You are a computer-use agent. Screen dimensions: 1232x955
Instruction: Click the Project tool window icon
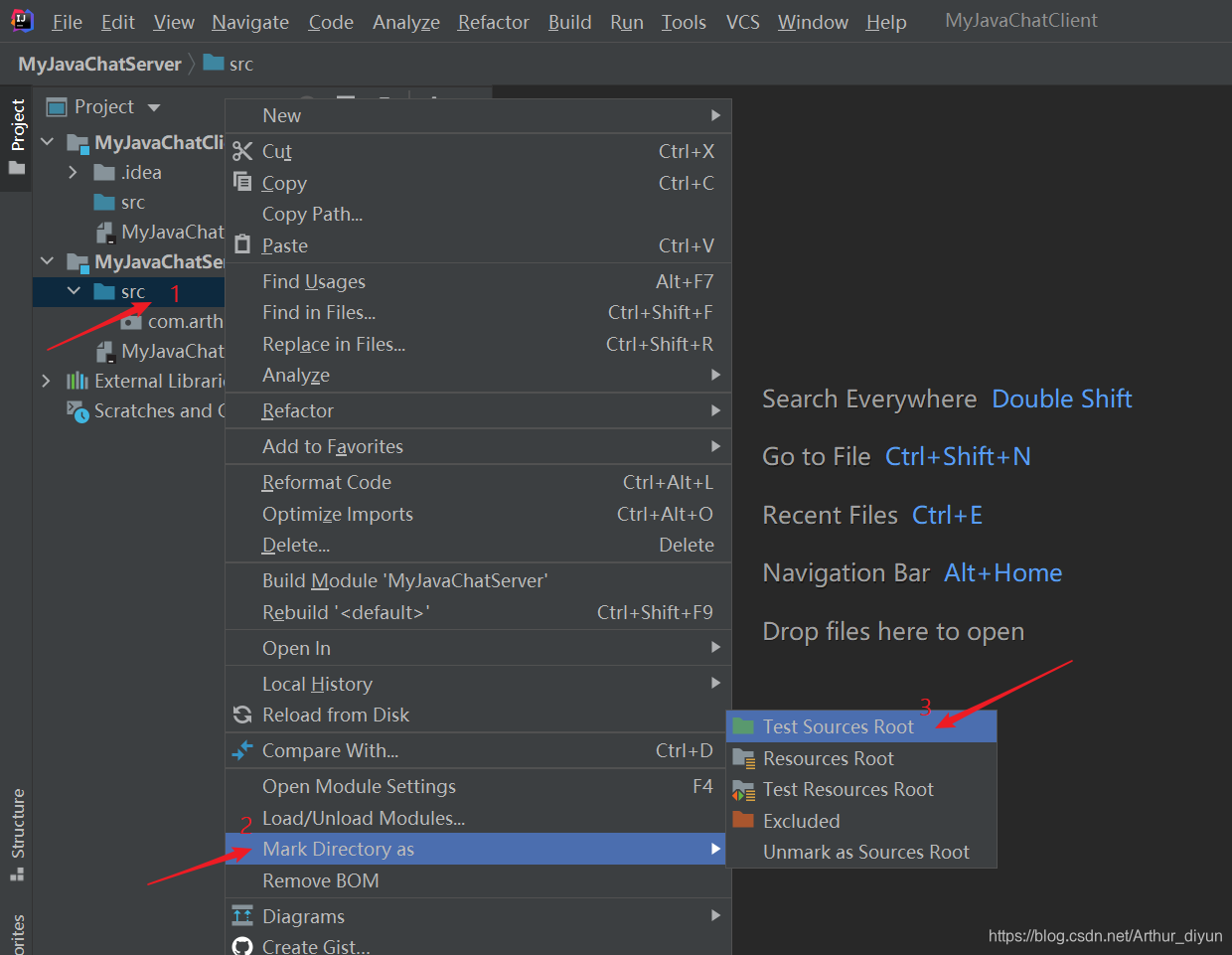(x=17, y=168)
